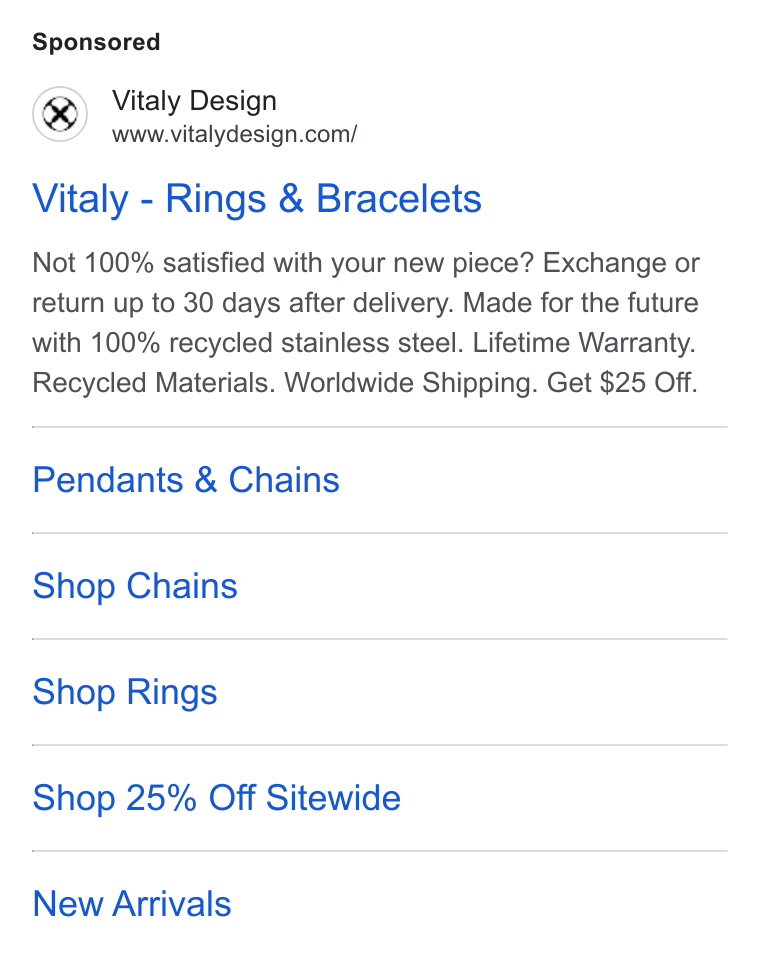
Task: Click the www.vitalydesign.com URL text
Action: [235, 134]
